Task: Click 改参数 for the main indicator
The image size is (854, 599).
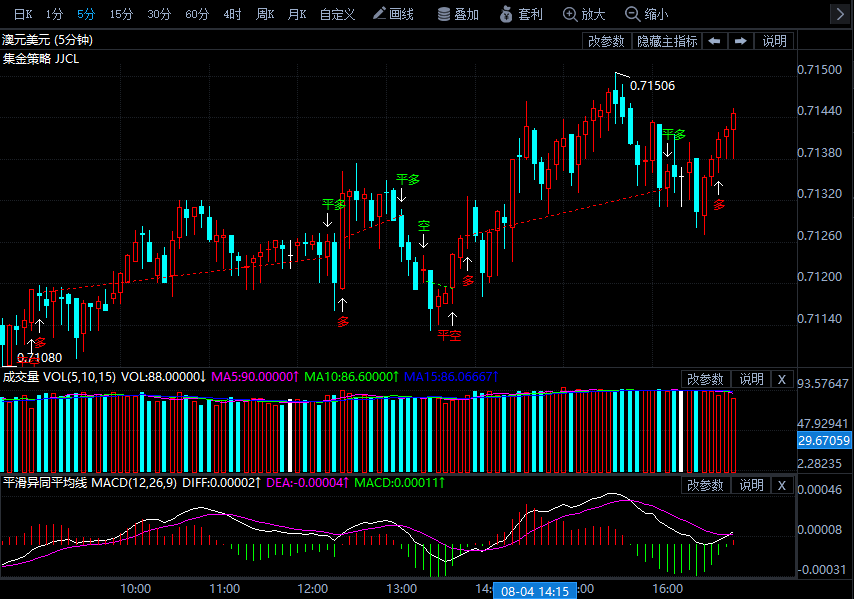Action: coord(606,41)
